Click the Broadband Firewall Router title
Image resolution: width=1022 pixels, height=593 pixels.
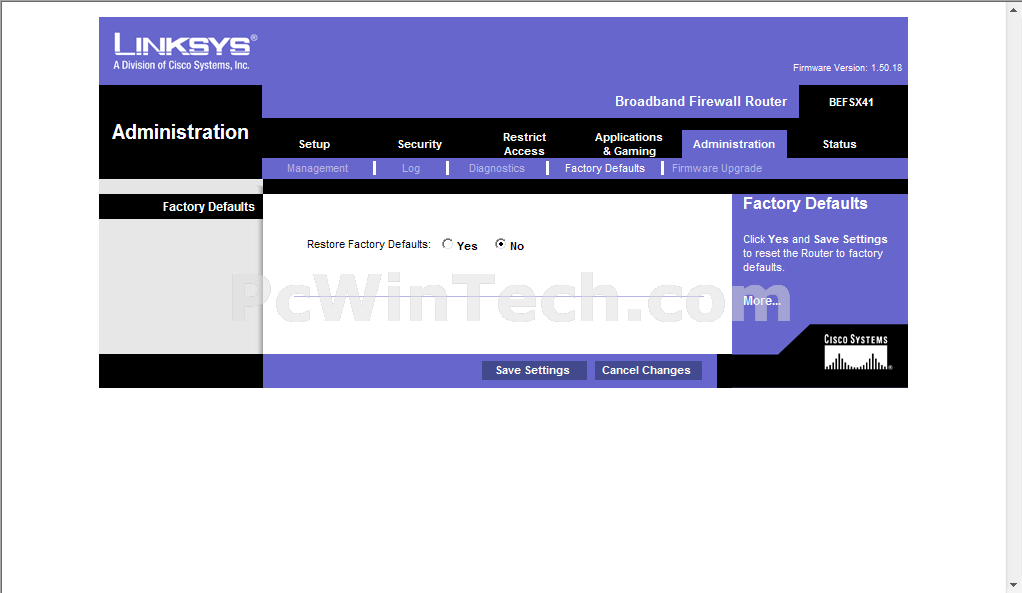(x=701, y=102)
